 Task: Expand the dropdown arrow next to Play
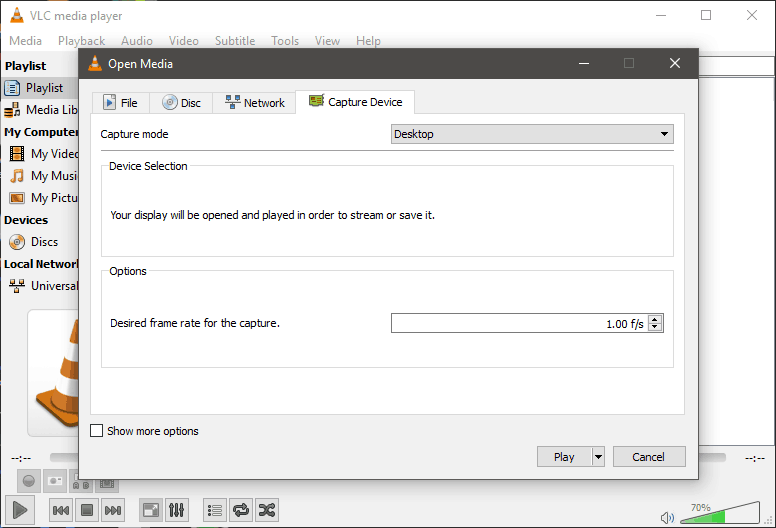(x=598, y=457)
